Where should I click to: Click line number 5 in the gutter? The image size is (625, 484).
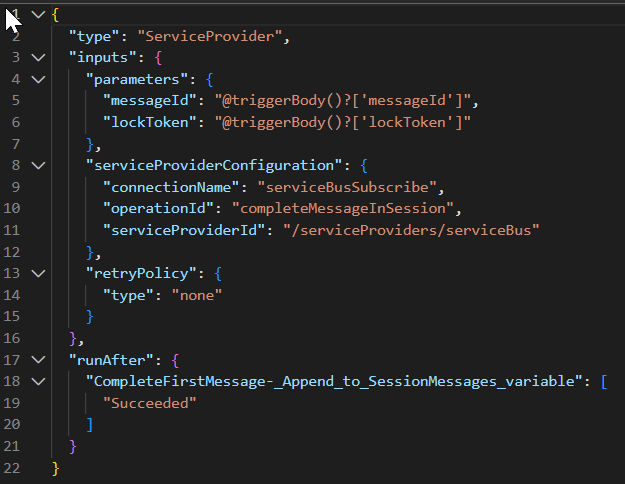click(16, 100)
